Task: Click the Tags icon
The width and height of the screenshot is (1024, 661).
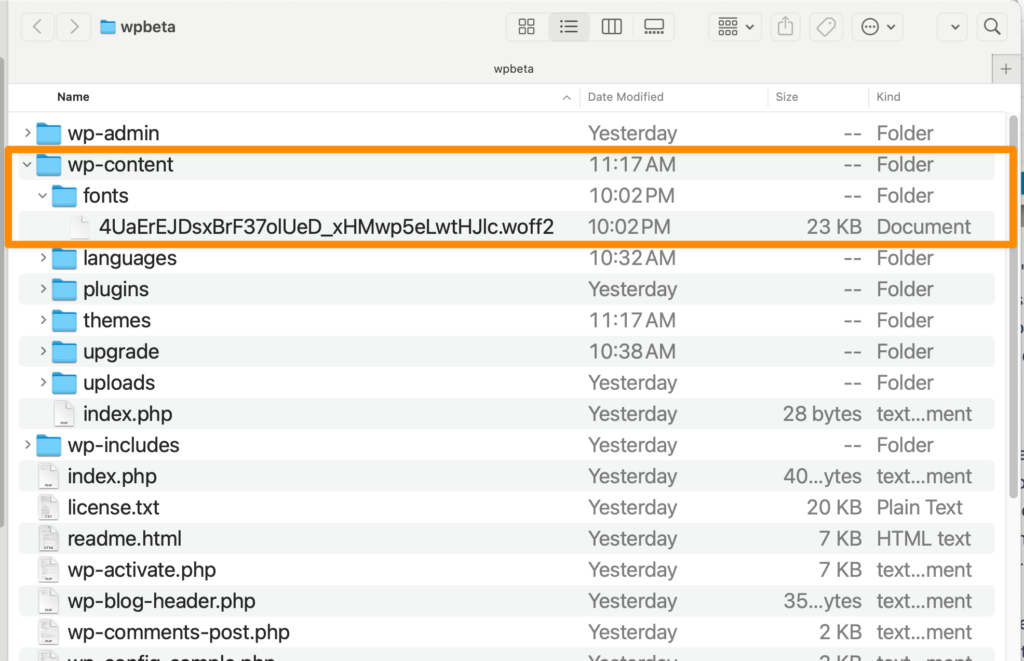Action: pyautogui.click(x=826, y=27)
